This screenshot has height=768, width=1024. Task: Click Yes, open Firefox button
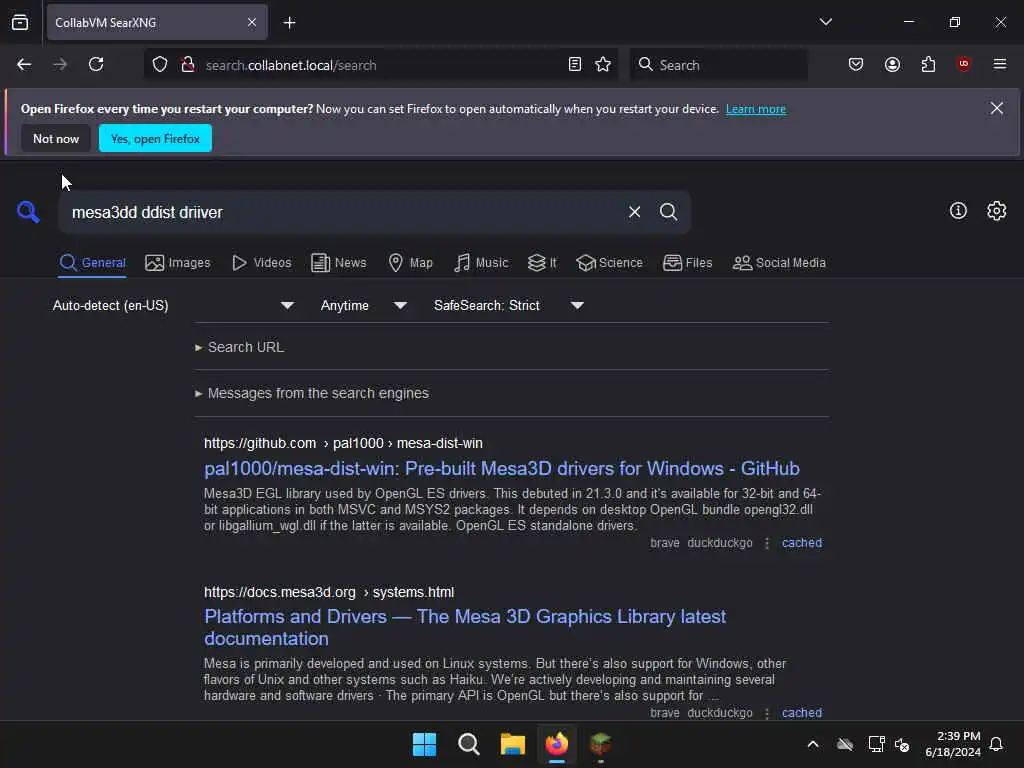[x=155, y=138]
